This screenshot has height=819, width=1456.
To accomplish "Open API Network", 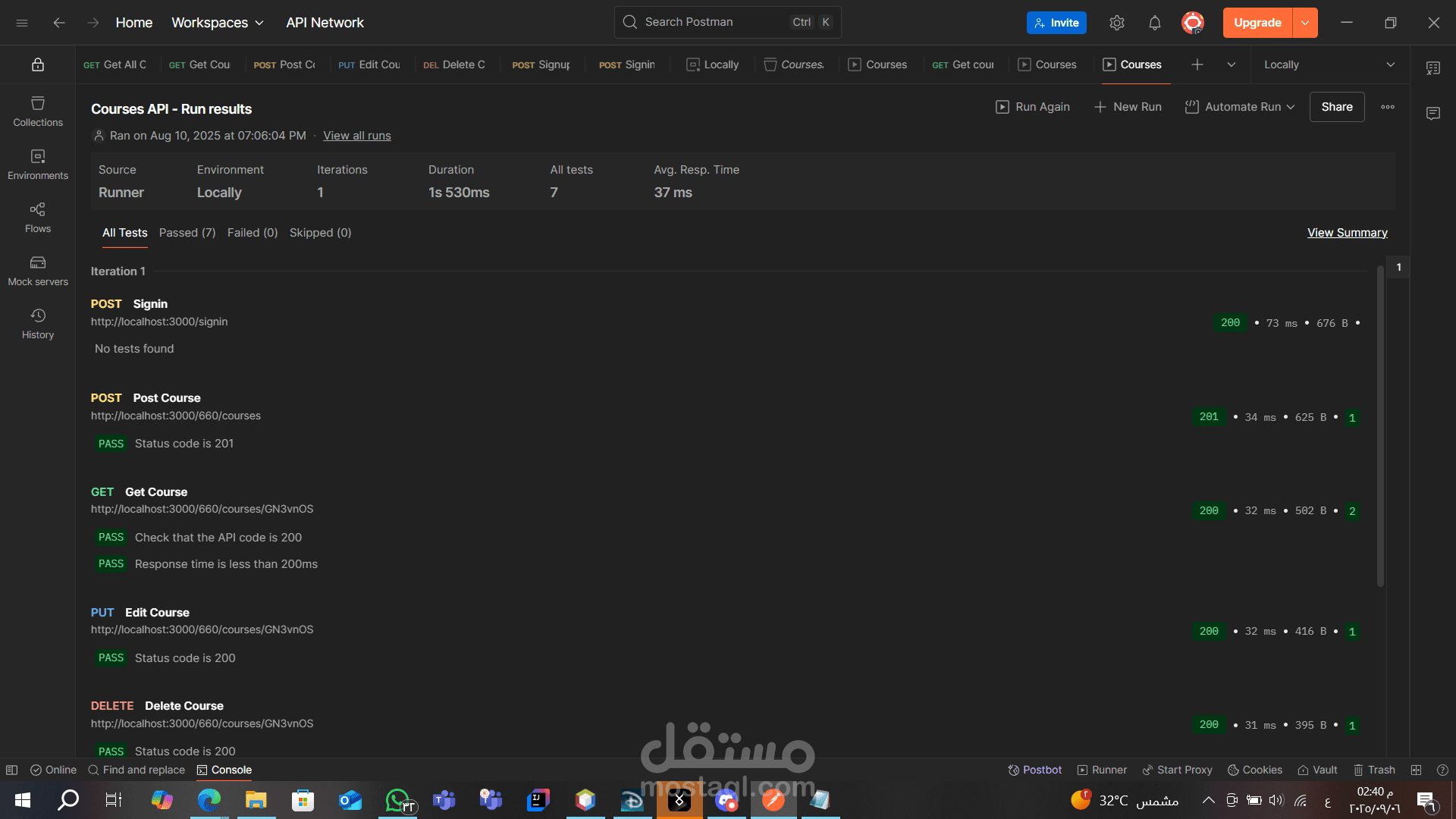I will 325,23.
